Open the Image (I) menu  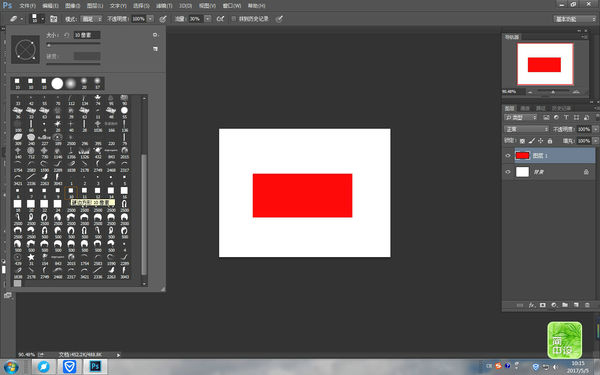pos(72,6)
